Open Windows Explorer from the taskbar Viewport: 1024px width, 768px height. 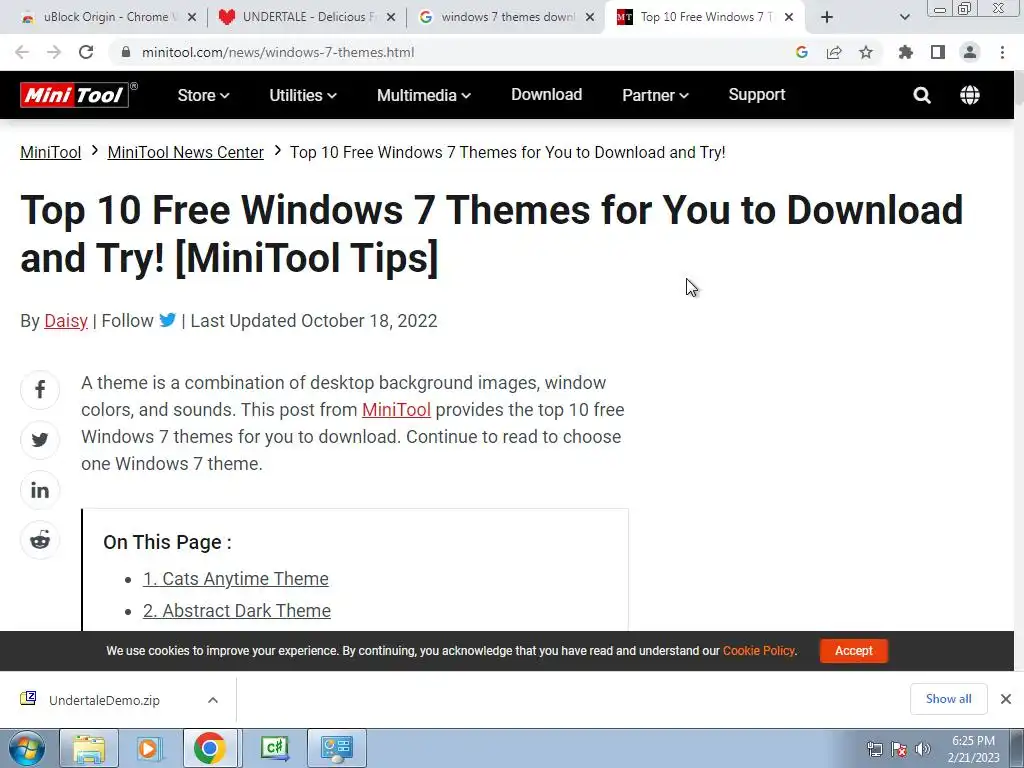[x=89, y=748]
